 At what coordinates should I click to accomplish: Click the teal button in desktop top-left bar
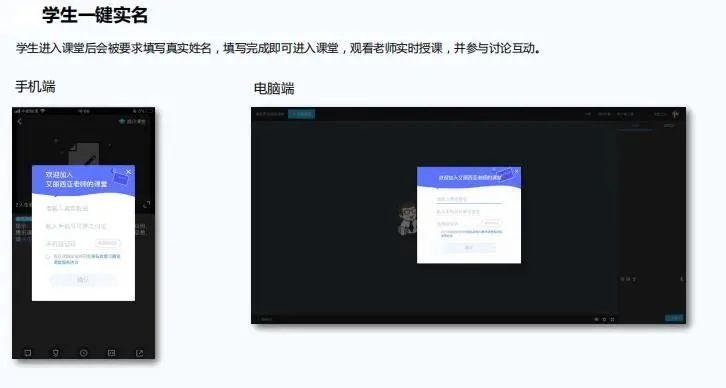click(x=301, y=114)
